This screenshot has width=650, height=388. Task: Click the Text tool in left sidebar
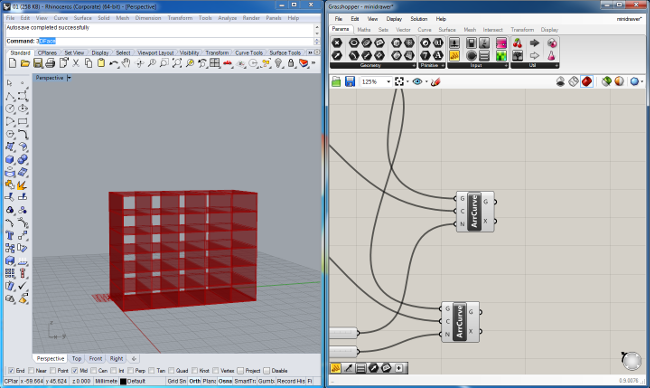[x=10, y=235]
